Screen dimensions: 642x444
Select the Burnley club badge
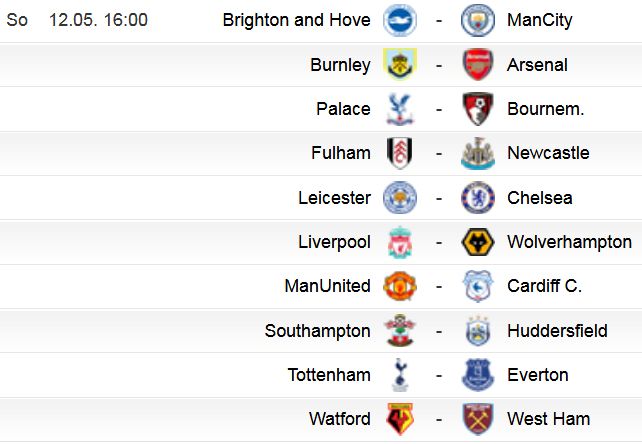pyautogui.click(x=400, y=64)
